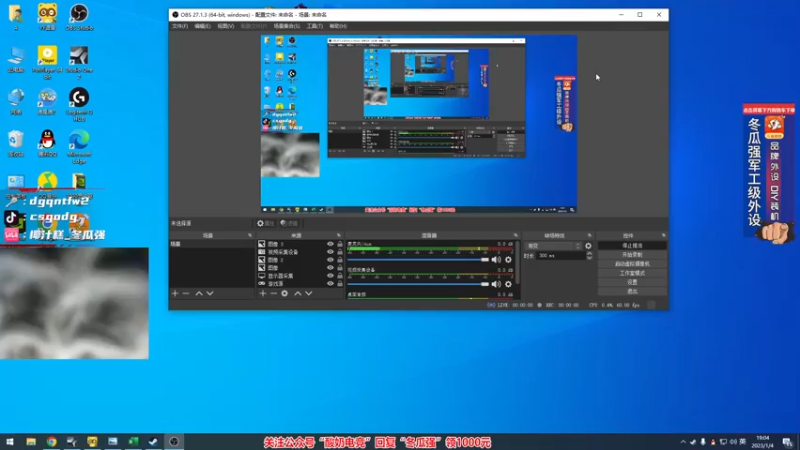Image resolution: width=800 pixels, height=450 pixels.
Task: Hide the 图像 2 source
Action: tap(330, 260)
